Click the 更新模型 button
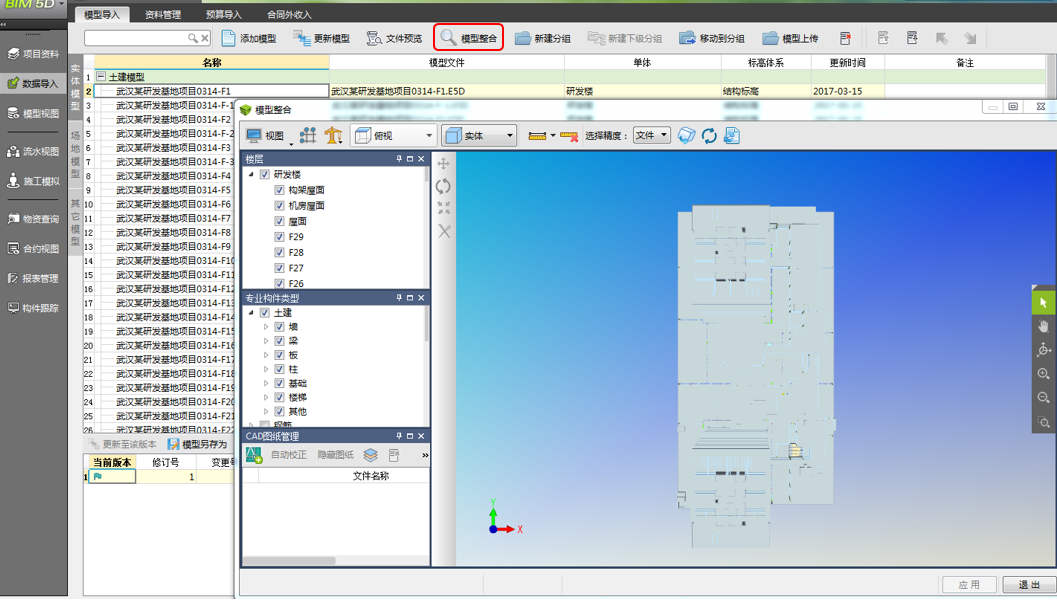The height and width of the screenshot is (602, 1057). [x=322, y=38]
